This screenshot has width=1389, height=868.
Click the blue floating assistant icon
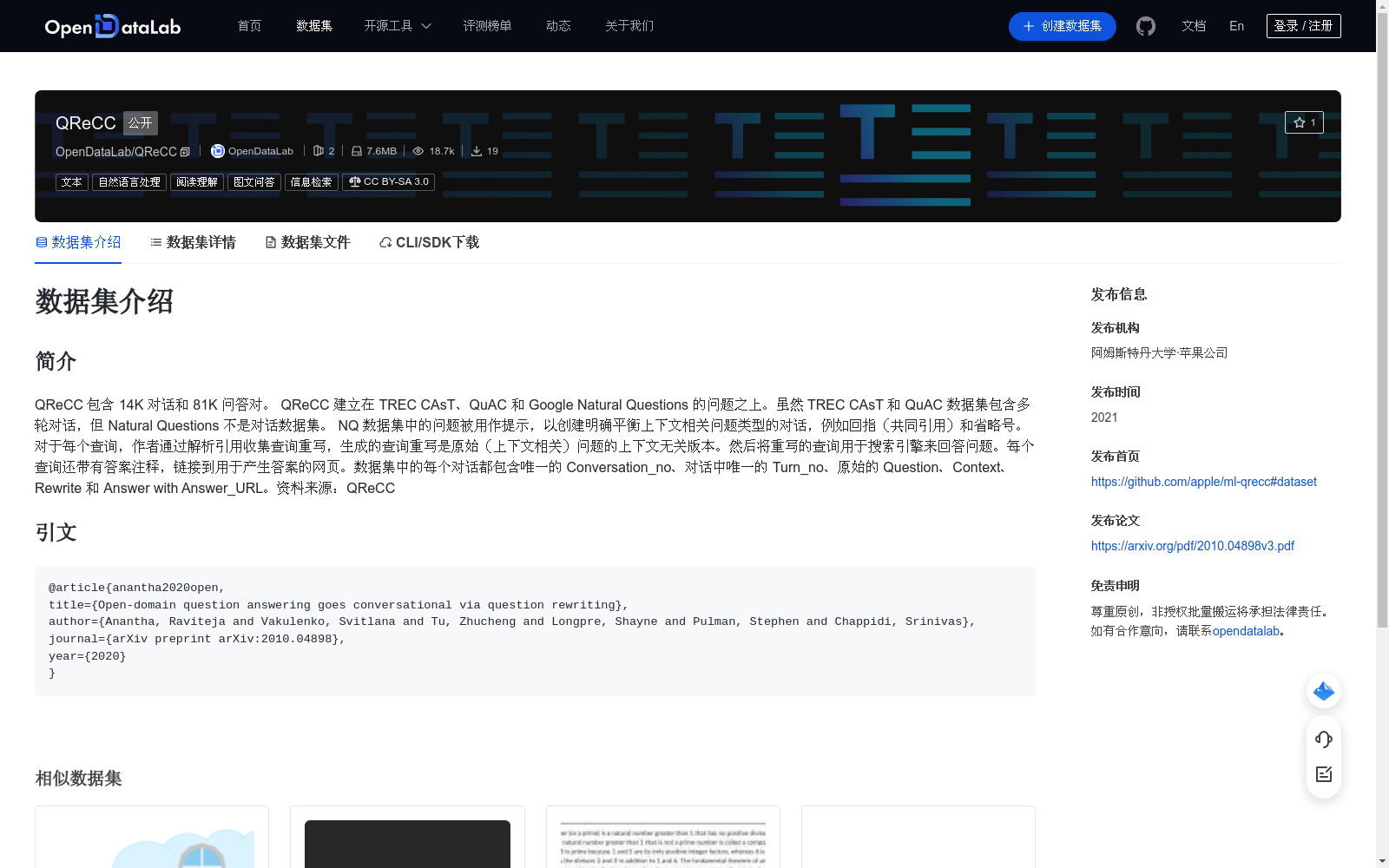(x=1324, y=691)
